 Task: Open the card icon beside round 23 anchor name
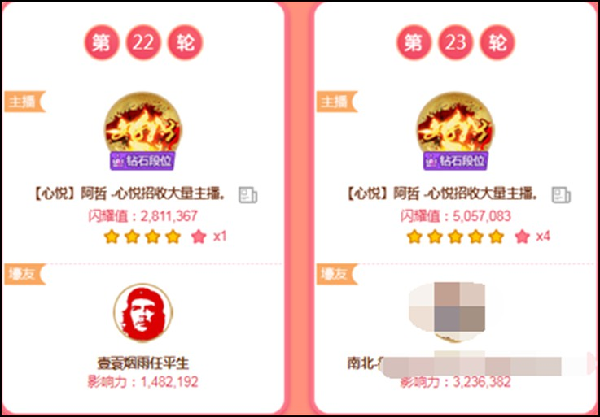pos(561,195)
